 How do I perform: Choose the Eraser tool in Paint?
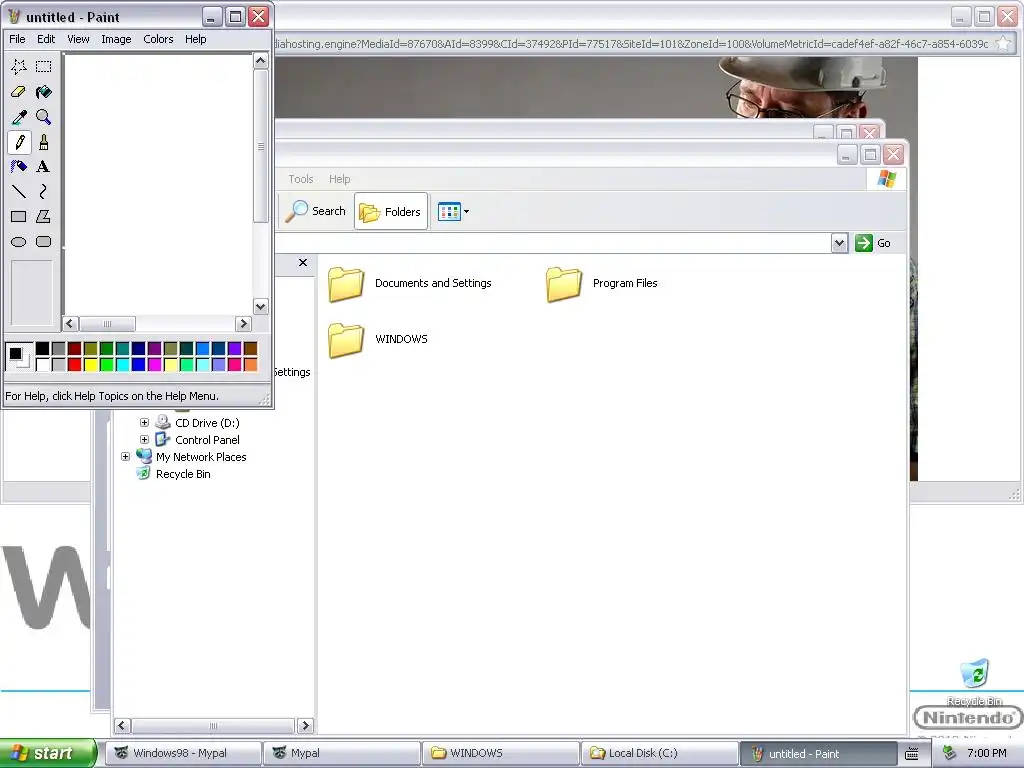[19, 91]
